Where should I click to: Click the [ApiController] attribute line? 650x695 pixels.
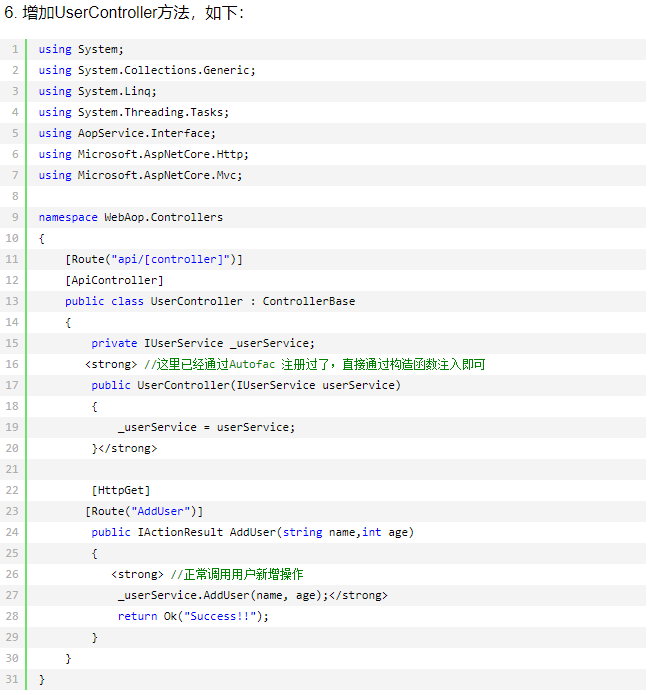coord(114,280)
